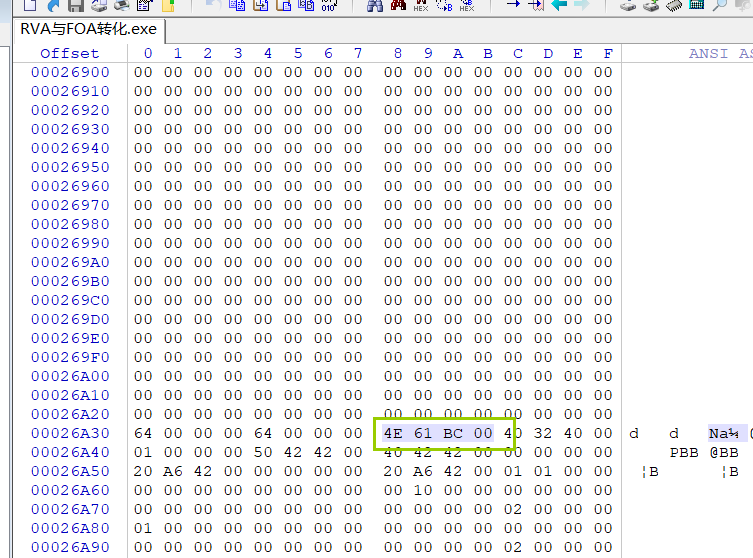This screenshot has height=558, width=753.
Task: Click first 64 byte in row 00026A30
Action: [143, 433]
